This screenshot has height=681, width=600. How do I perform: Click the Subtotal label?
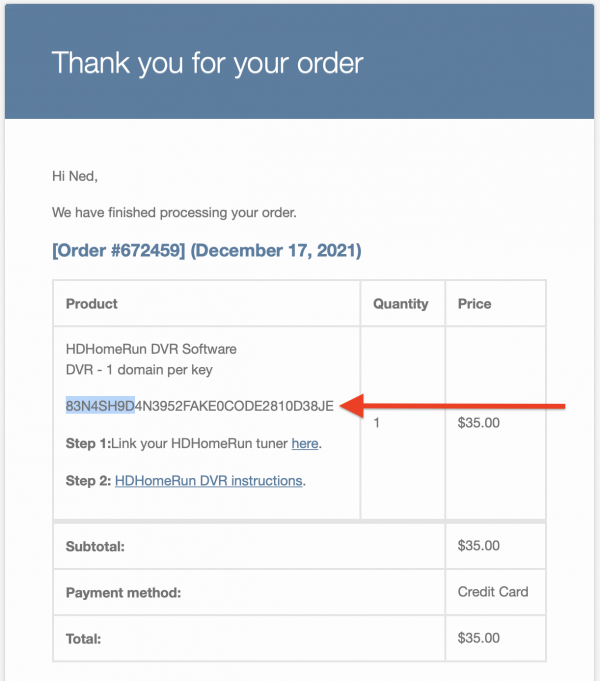click(95, 546)
